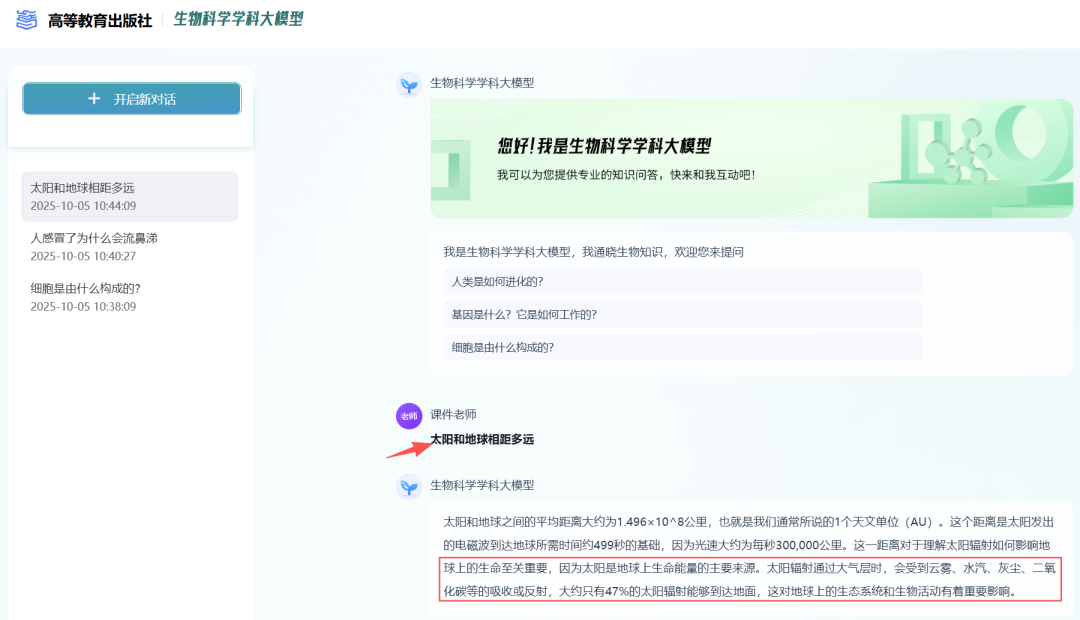
Task: Click the bird avatar beside the distance answer
Action: (408, 486)
